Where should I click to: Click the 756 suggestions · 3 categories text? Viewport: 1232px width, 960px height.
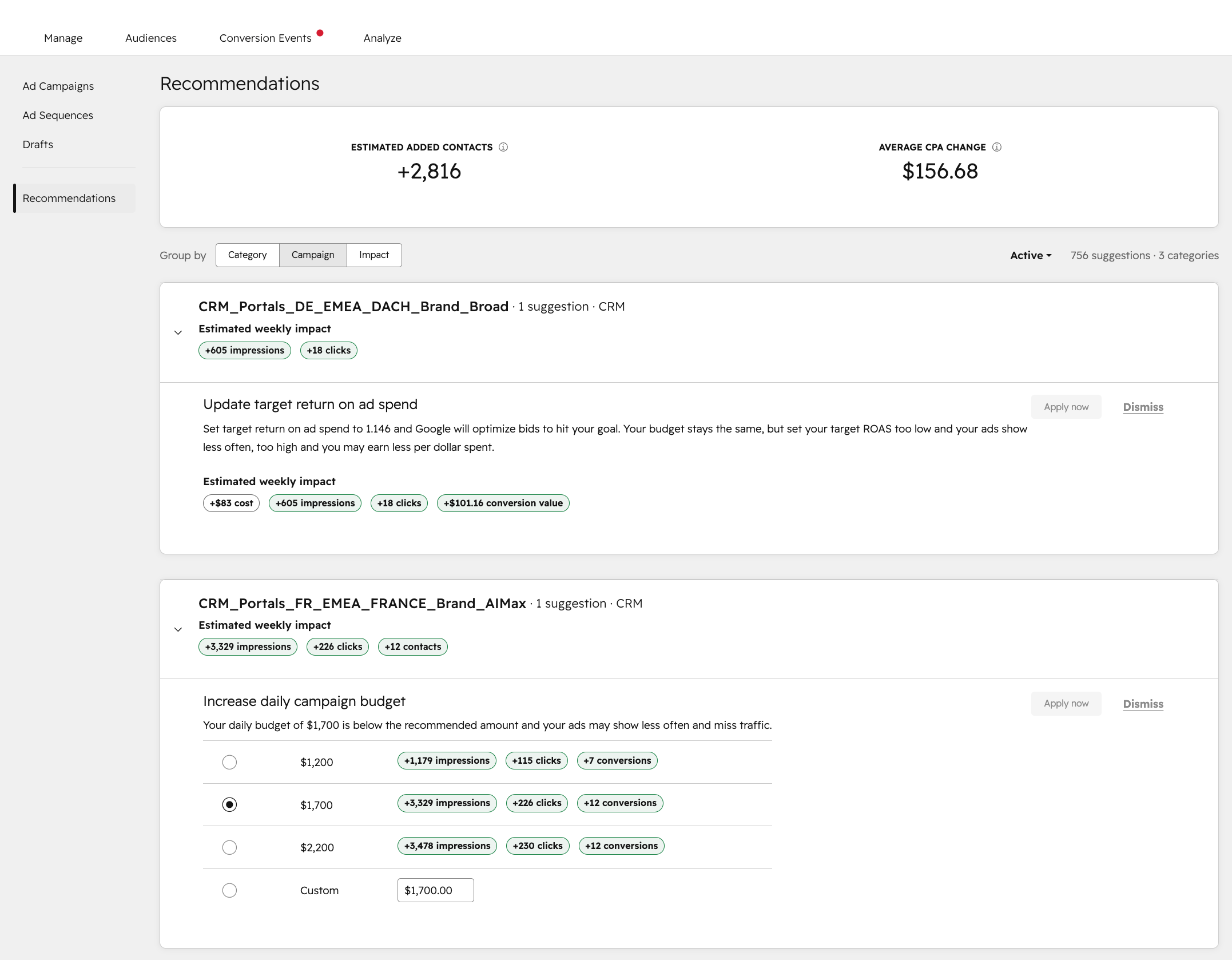(x=1144, y=255)
